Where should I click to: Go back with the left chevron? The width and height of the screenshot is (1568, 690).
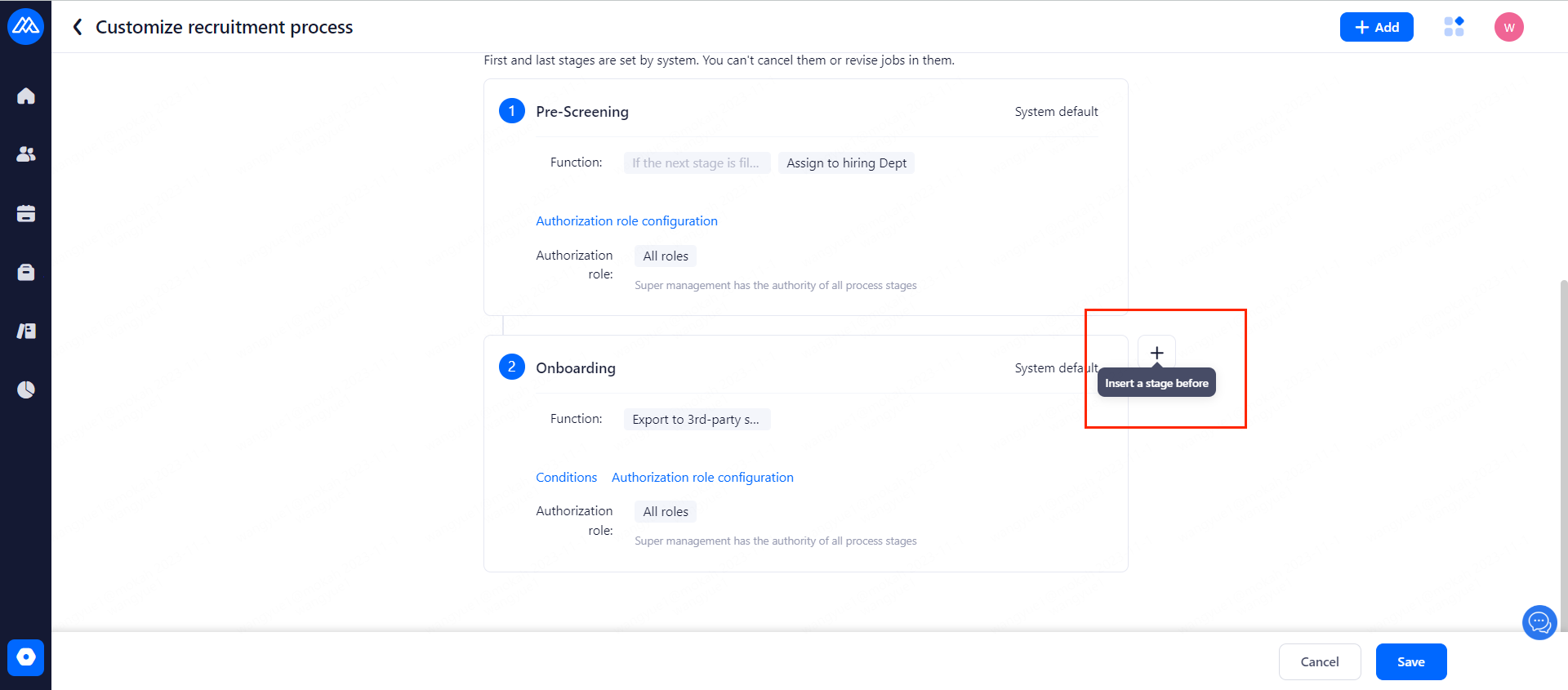pos(78,27)
